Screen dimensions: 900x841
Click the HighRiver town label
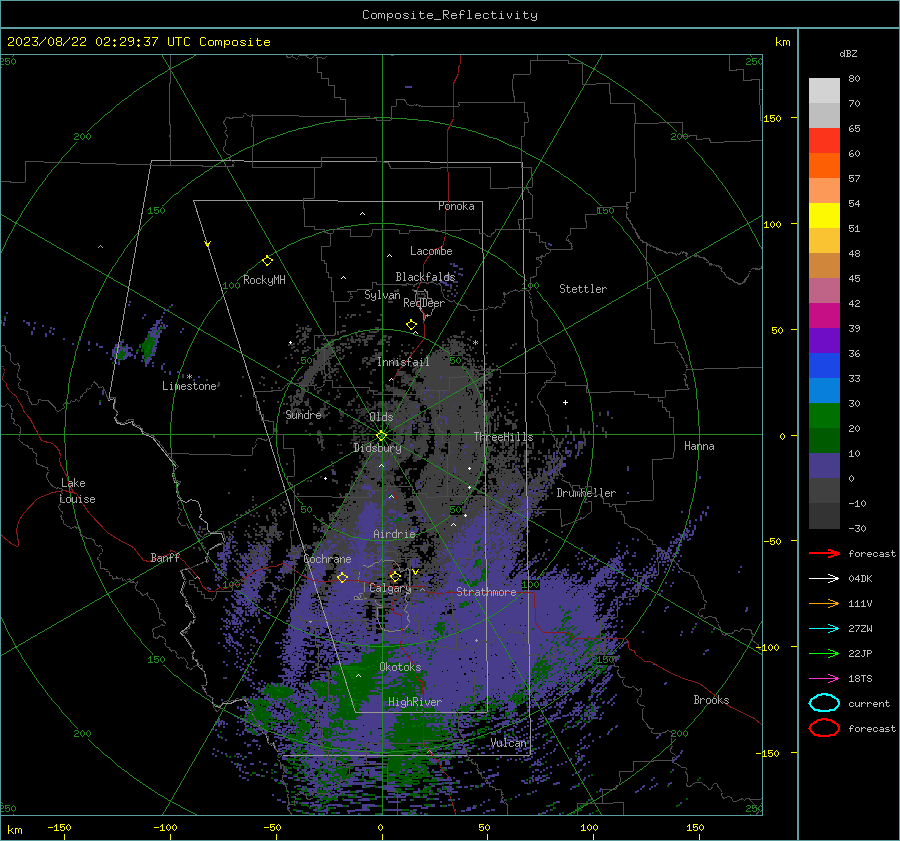[415, 702]
